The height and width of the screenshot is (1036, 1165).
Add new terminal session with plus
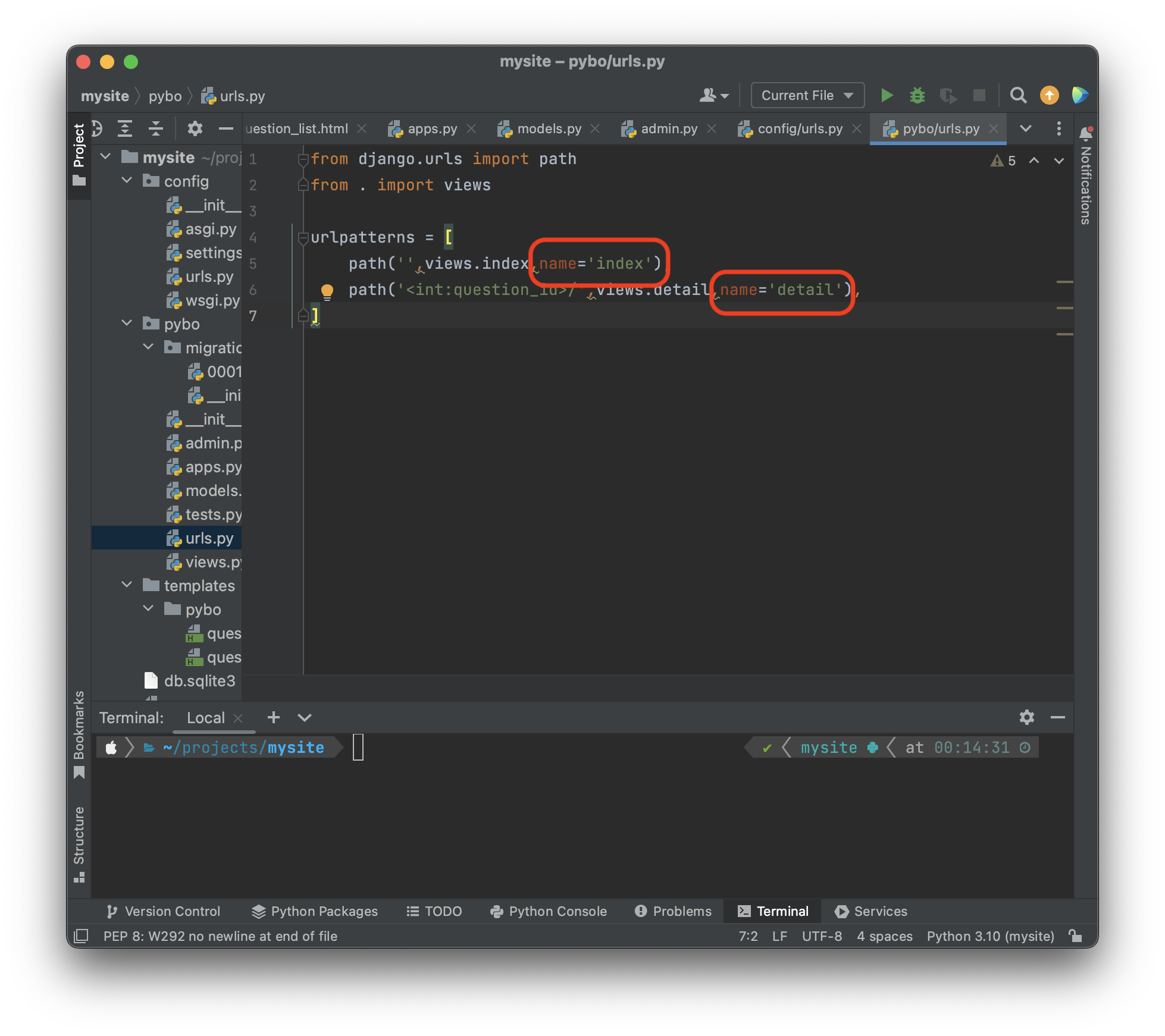click(273, 717)
